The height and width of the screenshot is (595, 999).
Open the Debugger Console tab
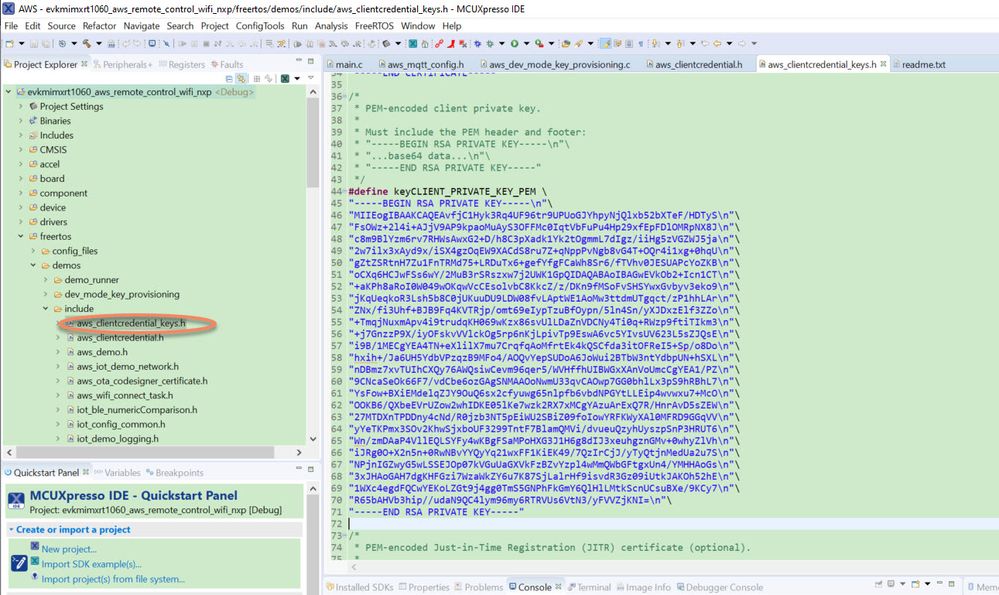(719, 587)
